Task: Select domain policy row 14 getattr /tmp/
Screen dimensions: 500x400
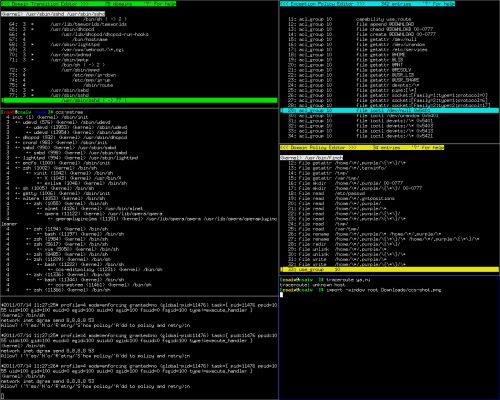Action: pos(318,173)
